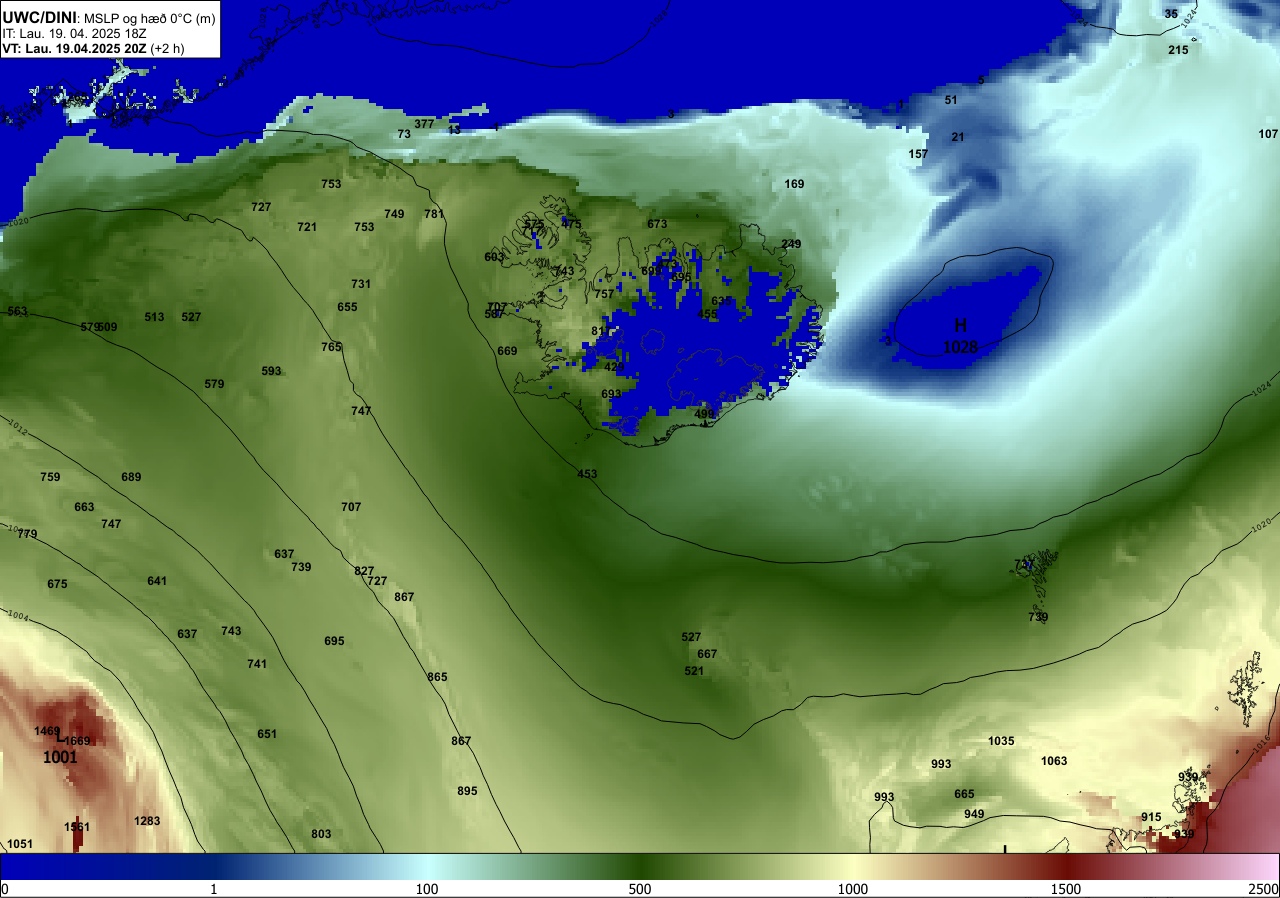Click the height value 169
Image resolution: width=1280 pixels, height=898 pixels.
[x=794, y=184]
